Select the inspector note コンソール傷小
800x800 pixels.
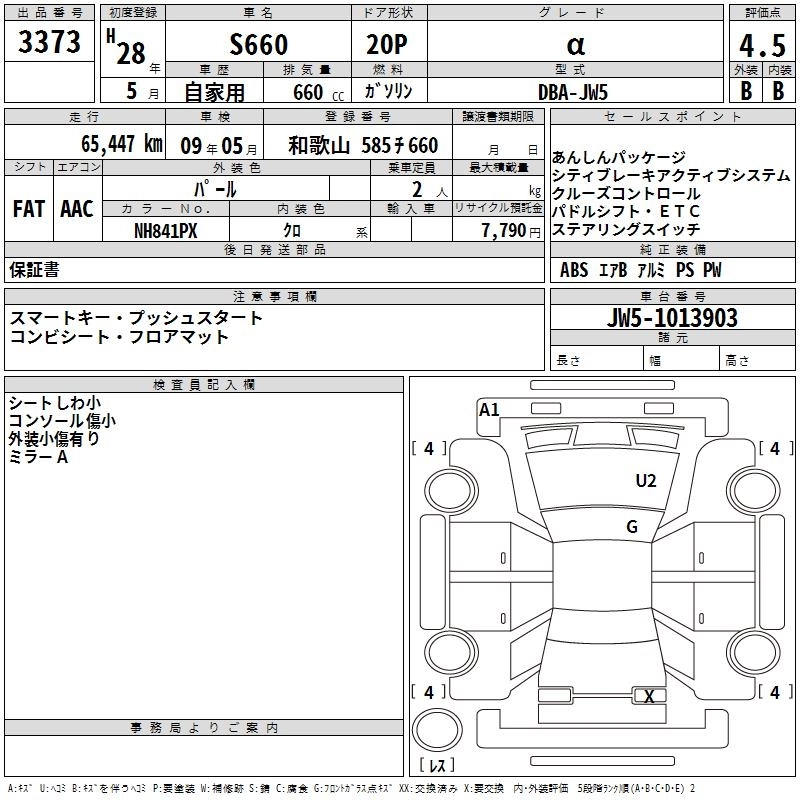[62, 421]
